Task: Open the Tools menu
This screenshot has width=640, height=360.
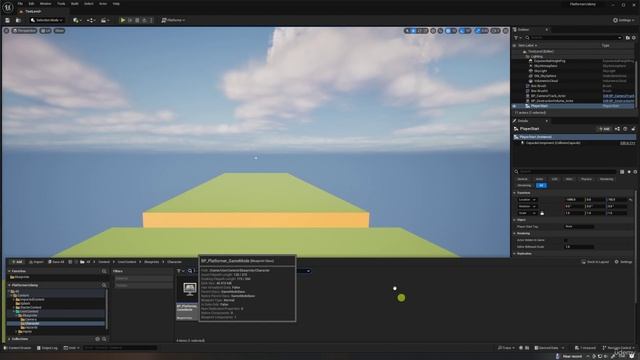Action: pyautogui.click(x=61, y=4)
